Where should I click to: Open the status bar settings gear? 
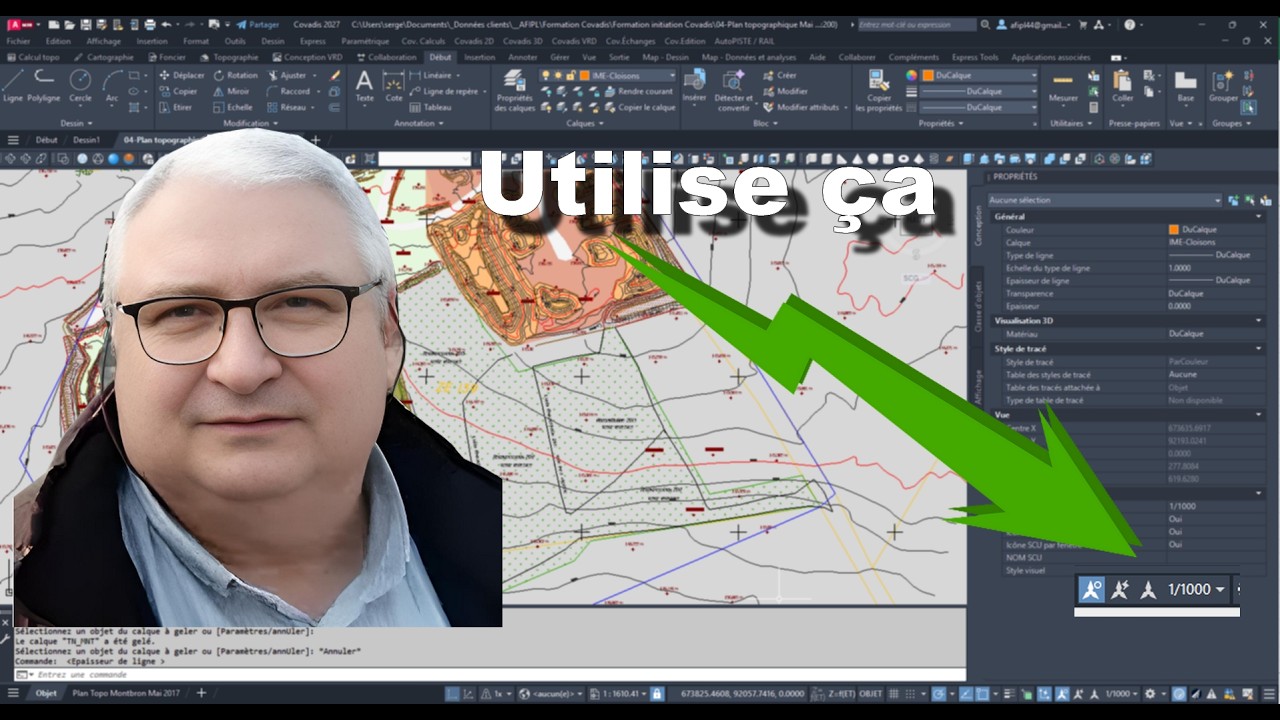coord(1150,693)
